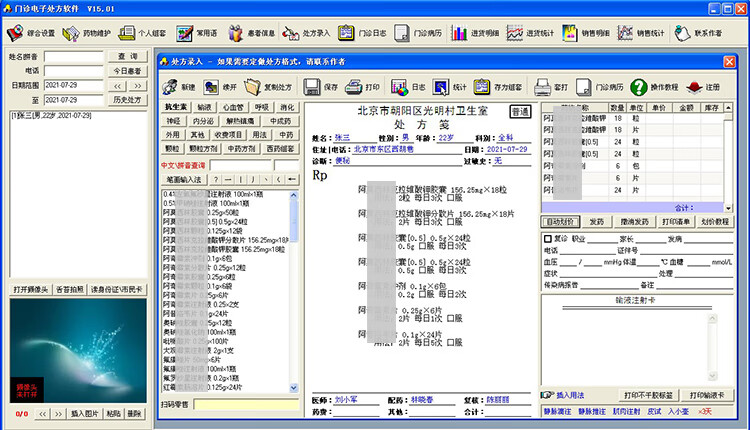750x430 pixels.
Task: Select the 抗生素 drug category tab
Action: coord(176,107)
